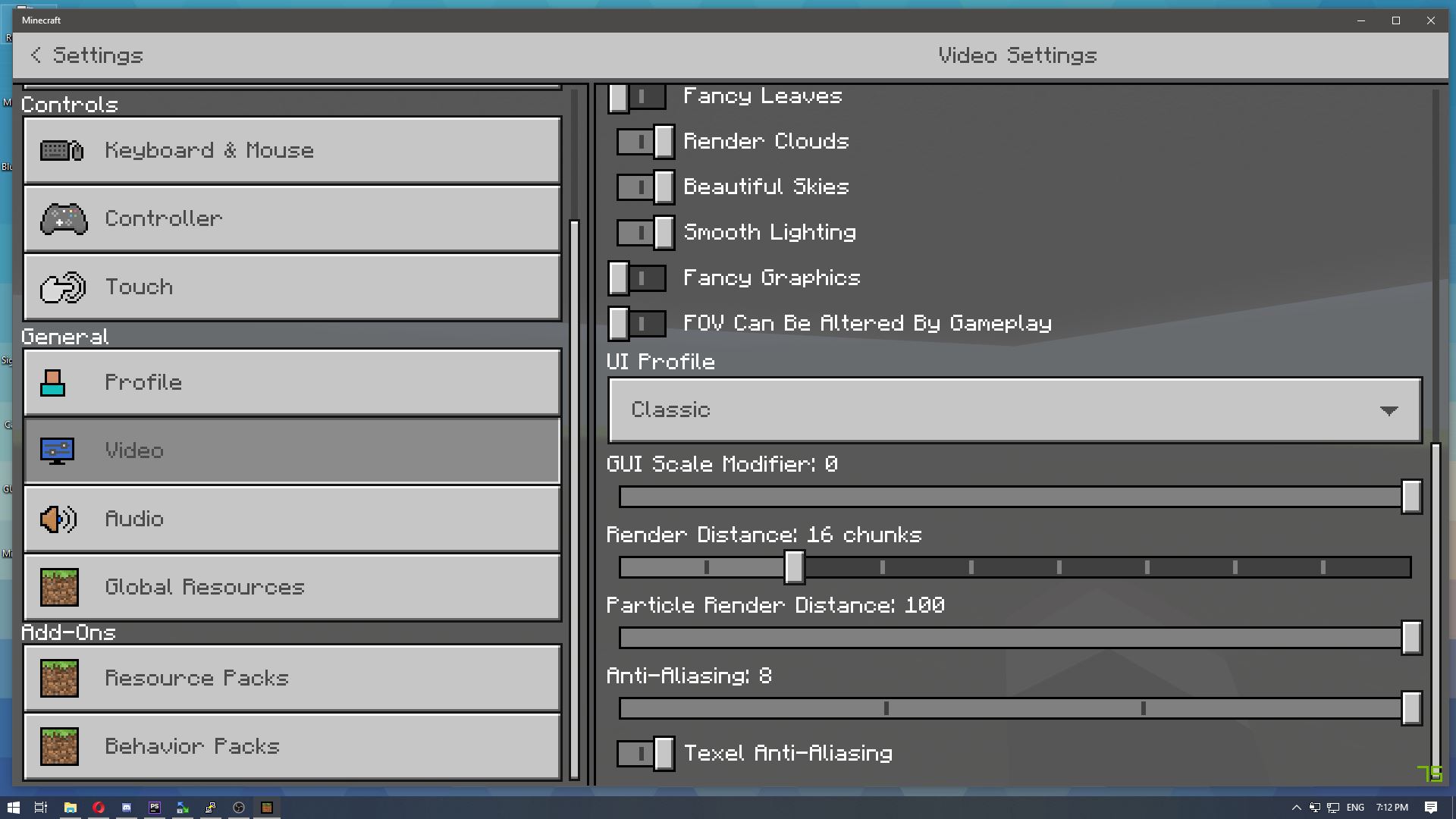Click the Resource Packs grass block icon
The height and width of the screenshot is (819, 1456).
(x=59, y=679)
